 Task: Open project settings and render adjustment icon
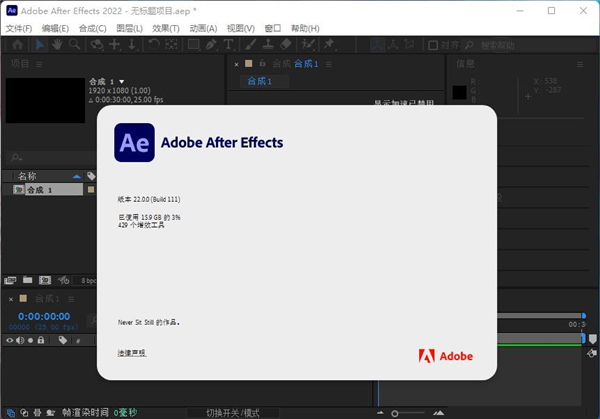coord(63,280)
